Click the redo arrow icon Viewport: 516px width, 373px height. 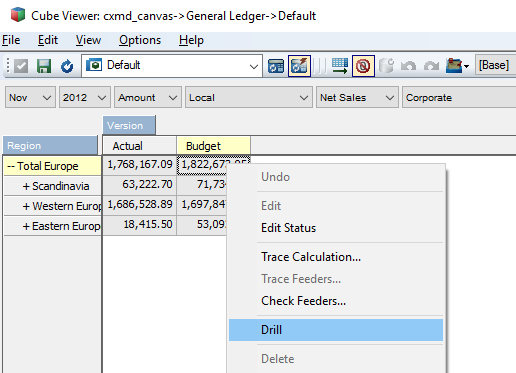(x=431, y=66)
